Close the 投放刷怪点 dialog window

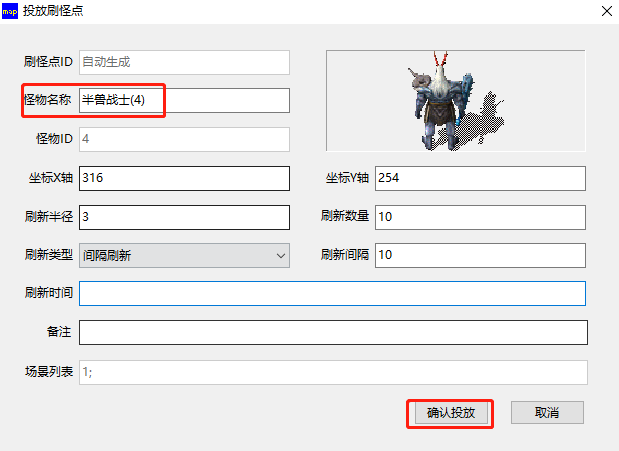605,12
